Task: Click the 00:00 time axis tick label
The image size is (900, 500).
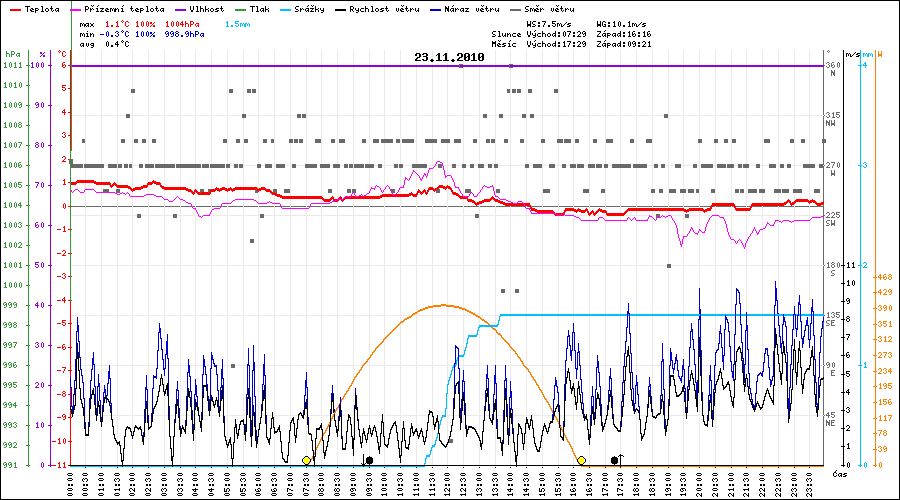Action: pyautogui.click(x=71, y=484)
